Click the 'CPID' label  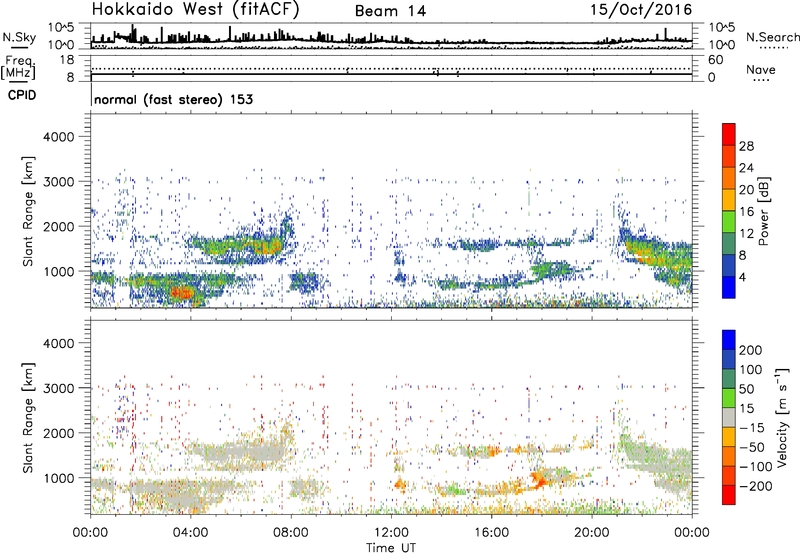click(x=22, y=95)
